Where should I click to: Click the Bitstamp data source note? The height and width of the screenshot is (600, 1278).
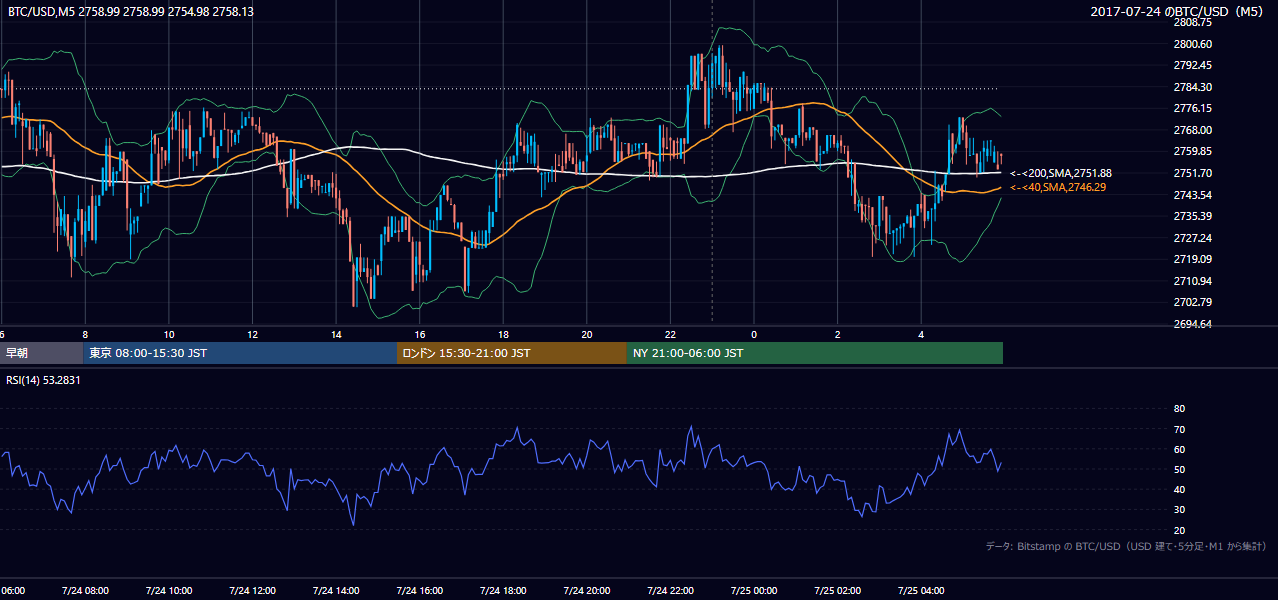tap(1126, 546)
